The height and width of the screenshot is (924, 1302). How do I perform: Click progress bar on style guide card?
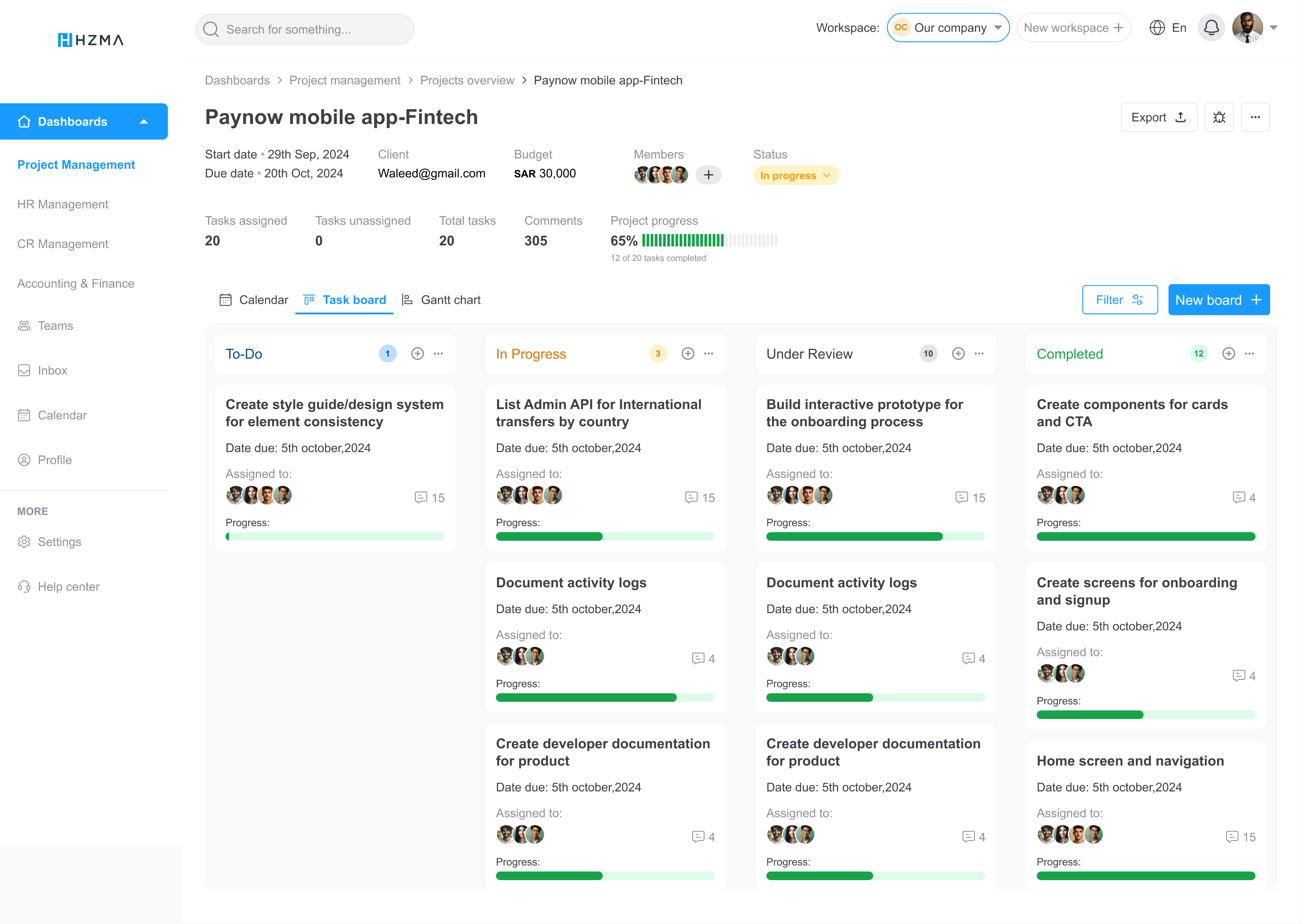[335, 537]
